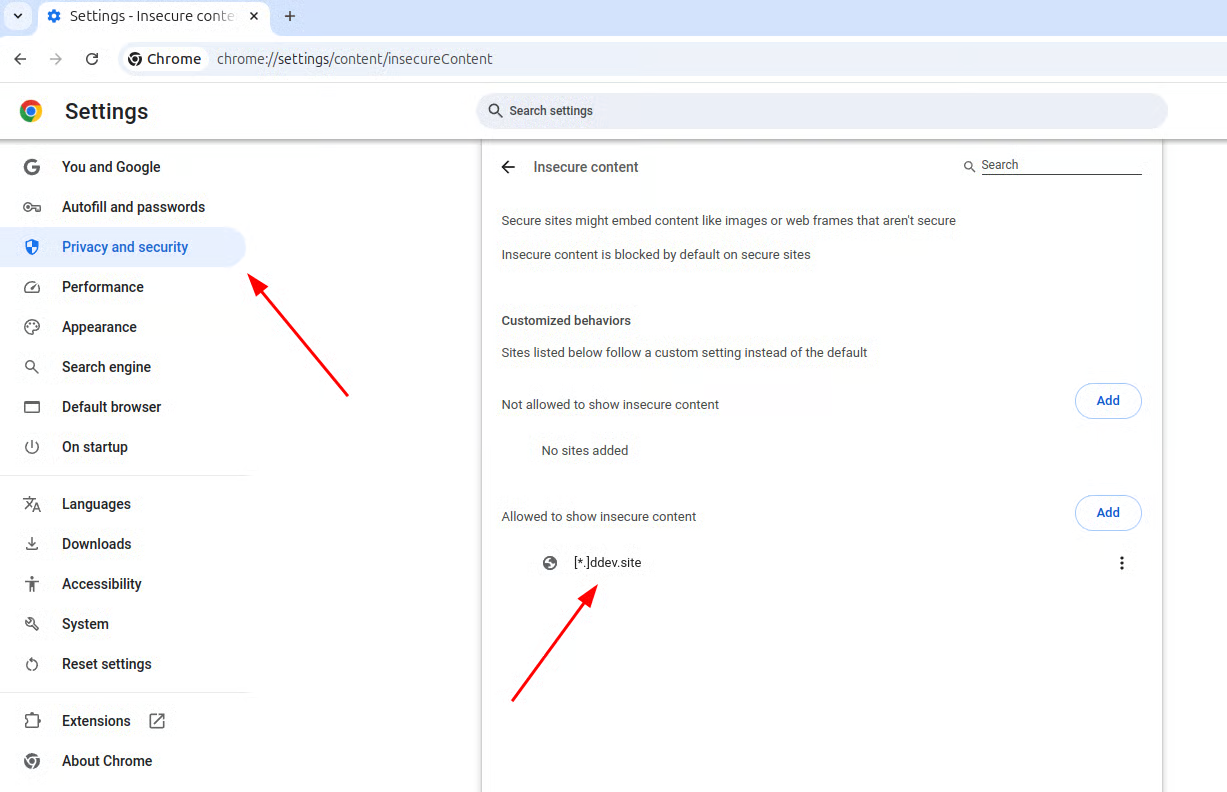
Task: Click 'Insecure content is blocked by default' text
Action: tap(656, 255)
